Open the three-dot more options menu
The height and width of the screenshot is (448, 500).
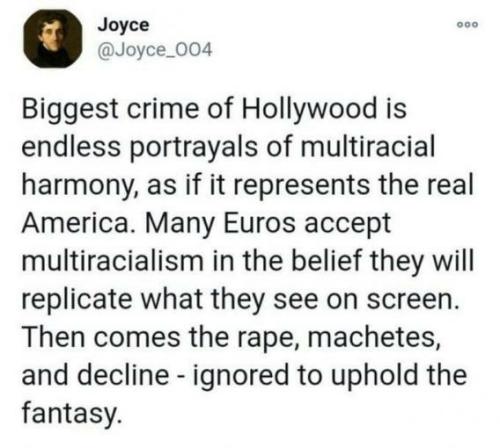467,25
